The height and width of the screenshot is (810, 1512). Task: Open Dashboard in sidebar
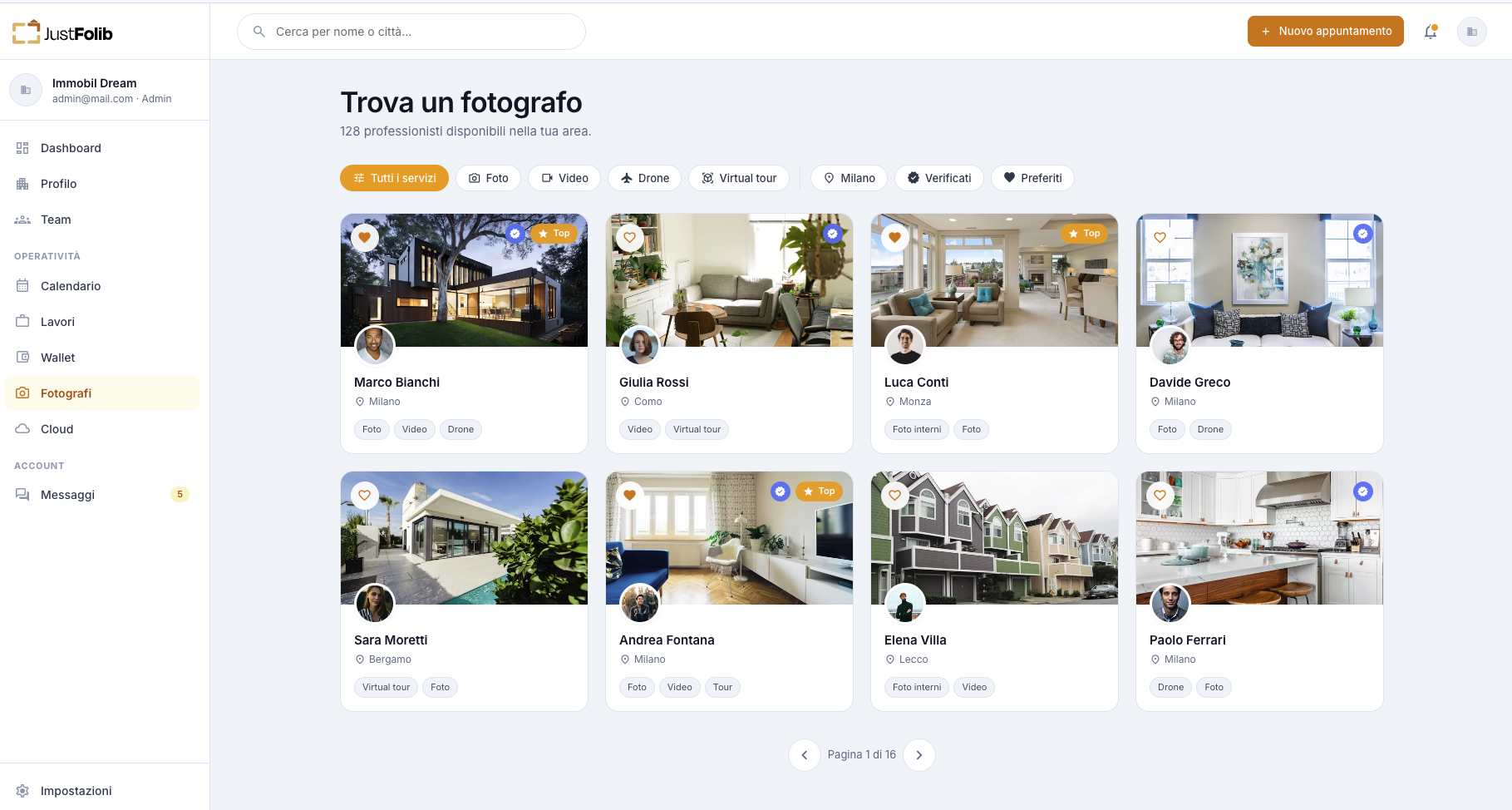click(x=101, y=148)
